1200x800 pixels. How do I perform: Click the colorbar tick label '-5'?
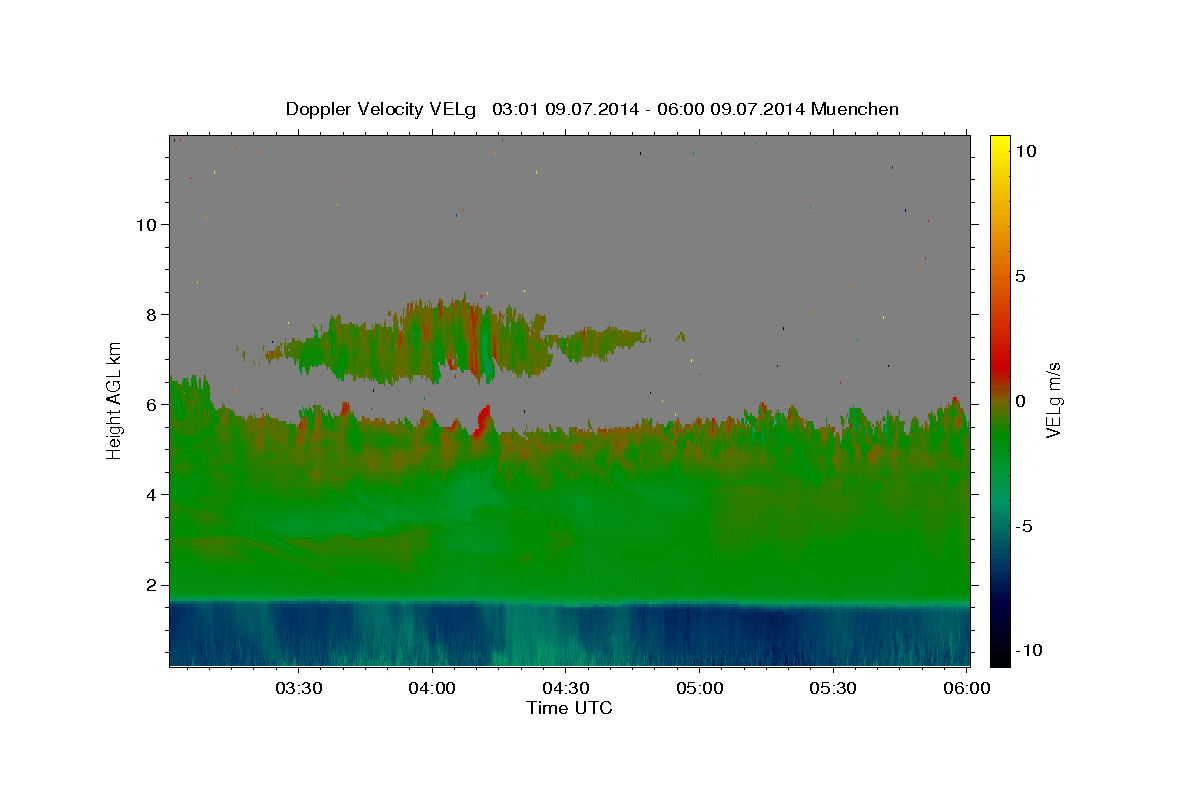click(1025, 526)
